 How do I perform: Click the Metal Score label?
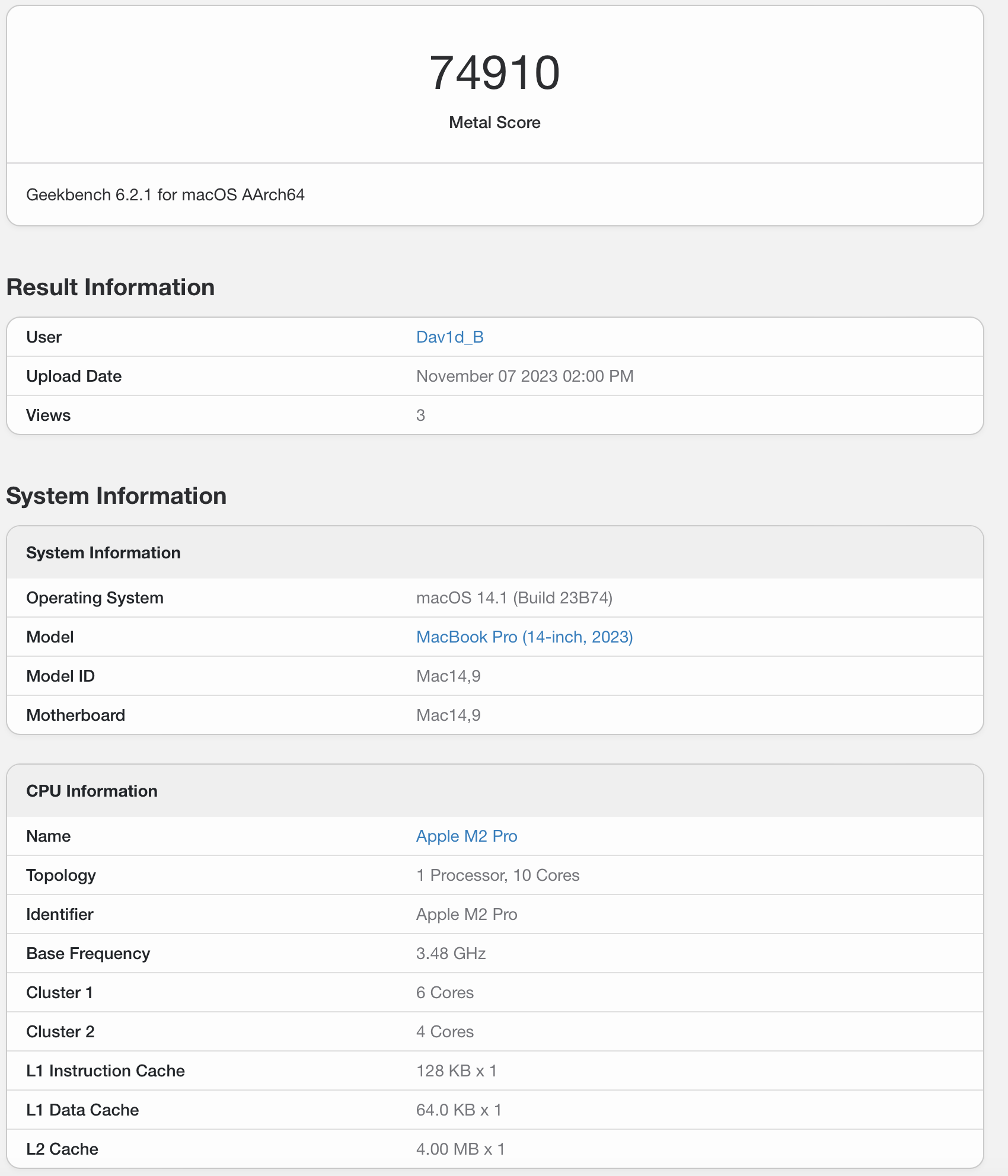pos(495,123)
